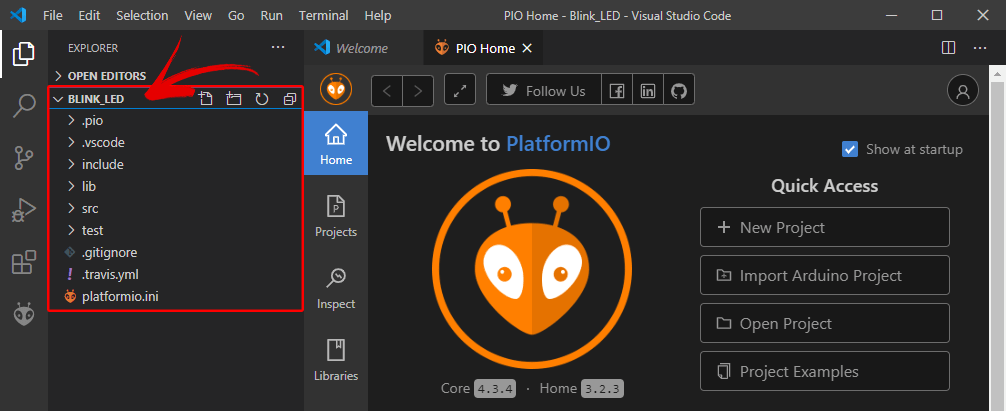Refresh the explorer file tree
This screenshot has height=411, width=1006.
pos(262,99)
